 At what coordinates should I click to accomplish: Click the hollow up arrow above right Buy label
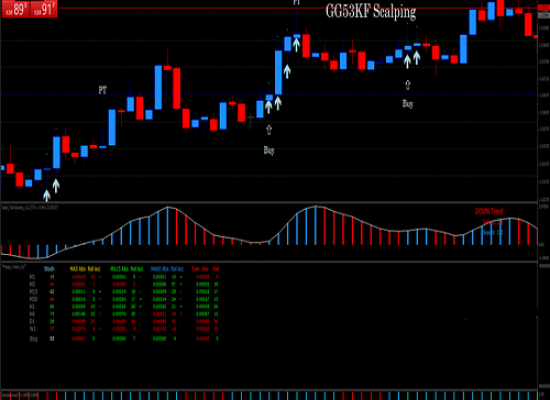[x=408, y=85]
